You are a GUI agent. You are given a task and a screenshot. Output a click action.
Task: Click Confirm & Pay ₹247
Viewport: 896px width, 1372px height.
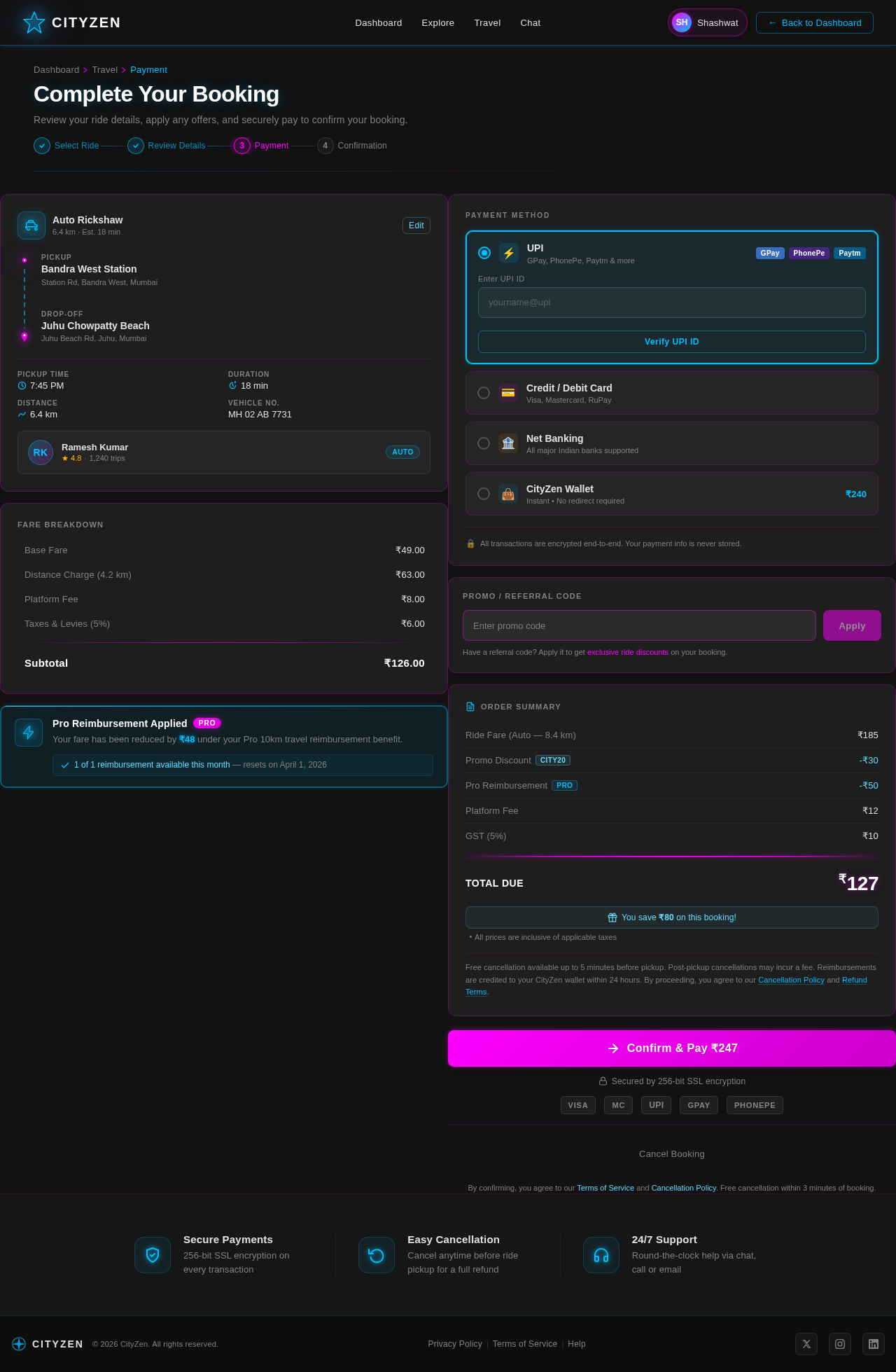[672, 1048]
